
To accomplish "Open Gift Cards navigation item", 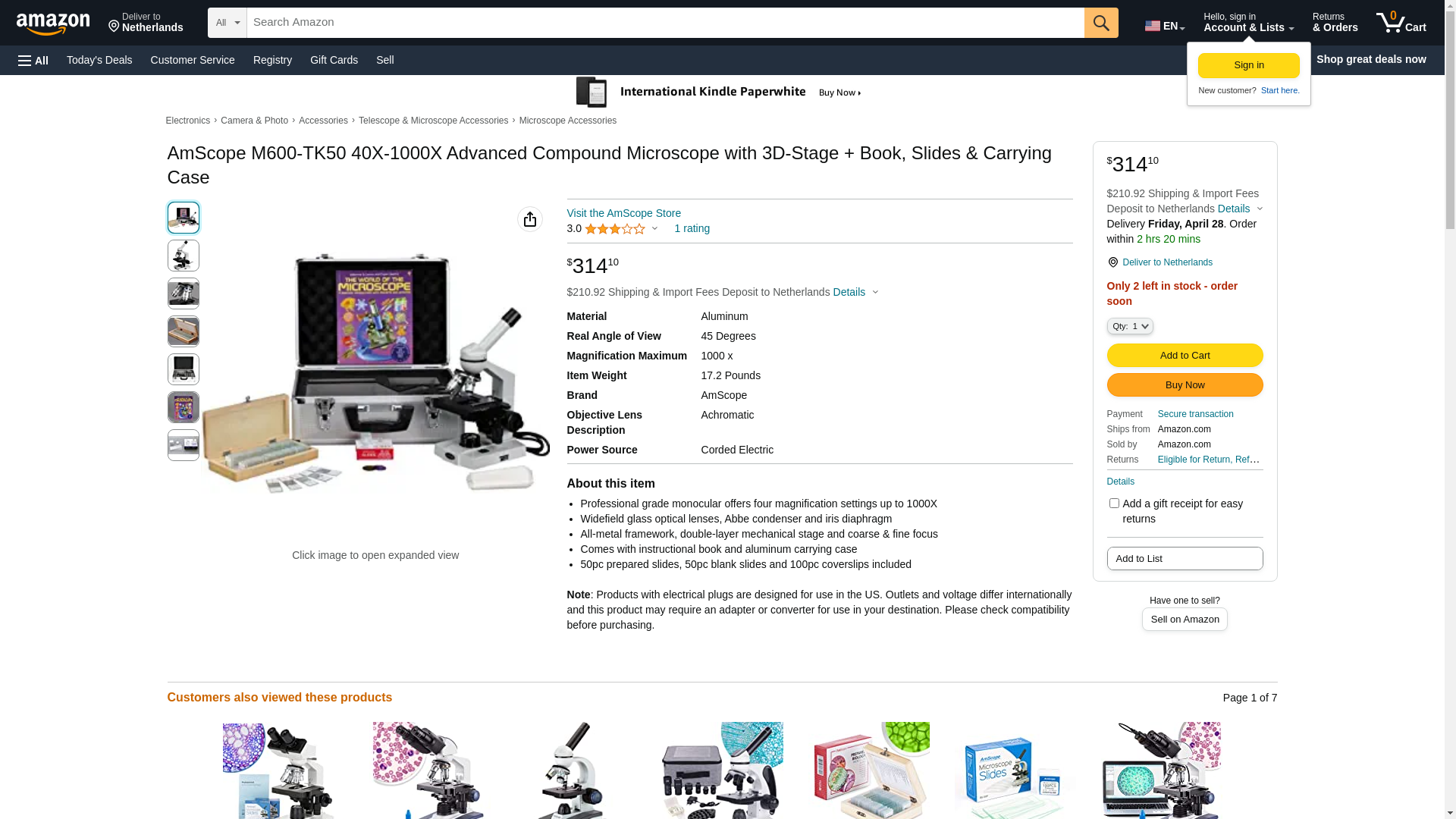I will coord(334,60).
